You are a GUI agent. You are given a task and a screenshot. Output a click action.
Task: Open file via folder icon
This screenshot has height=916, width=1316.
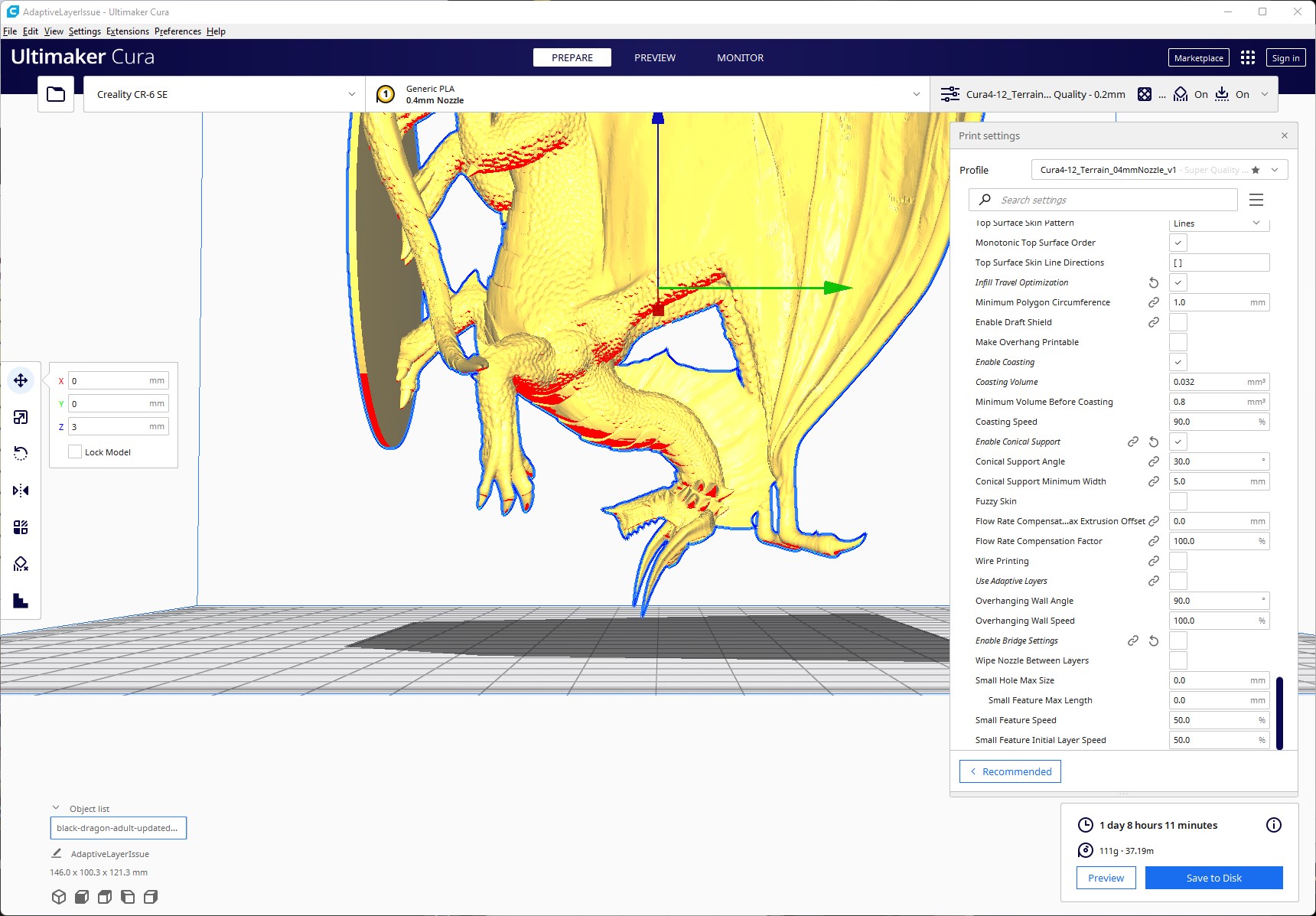coord(56,94)
